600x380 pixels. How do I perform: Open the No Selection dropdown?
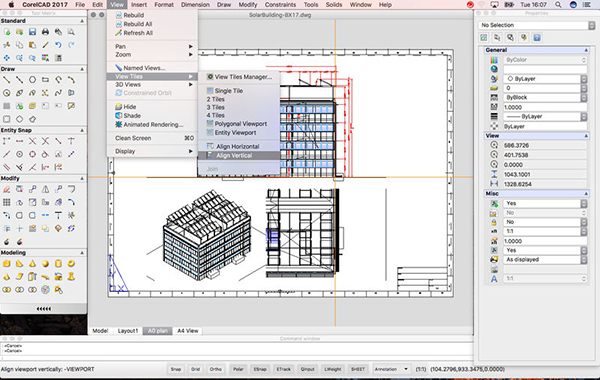point(536,25)
